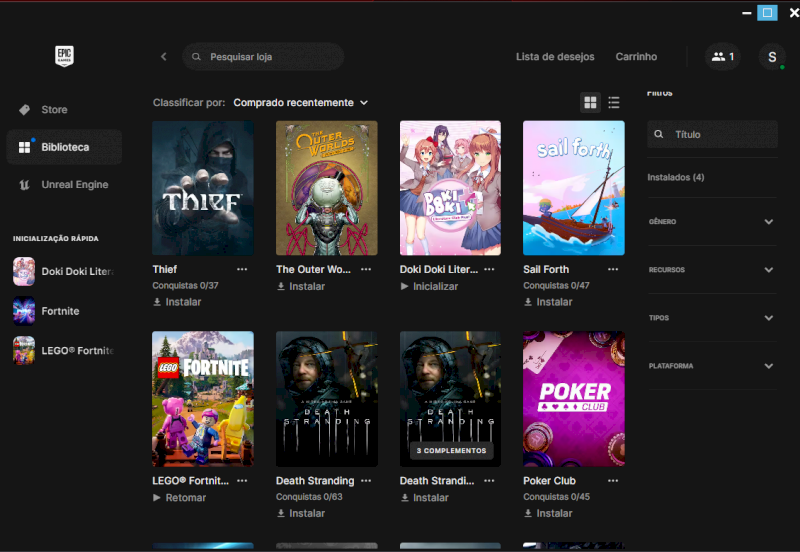Launch Doki Doki from quick launch icon
This screenshot has height=552, width=800.
pos(24,271)
